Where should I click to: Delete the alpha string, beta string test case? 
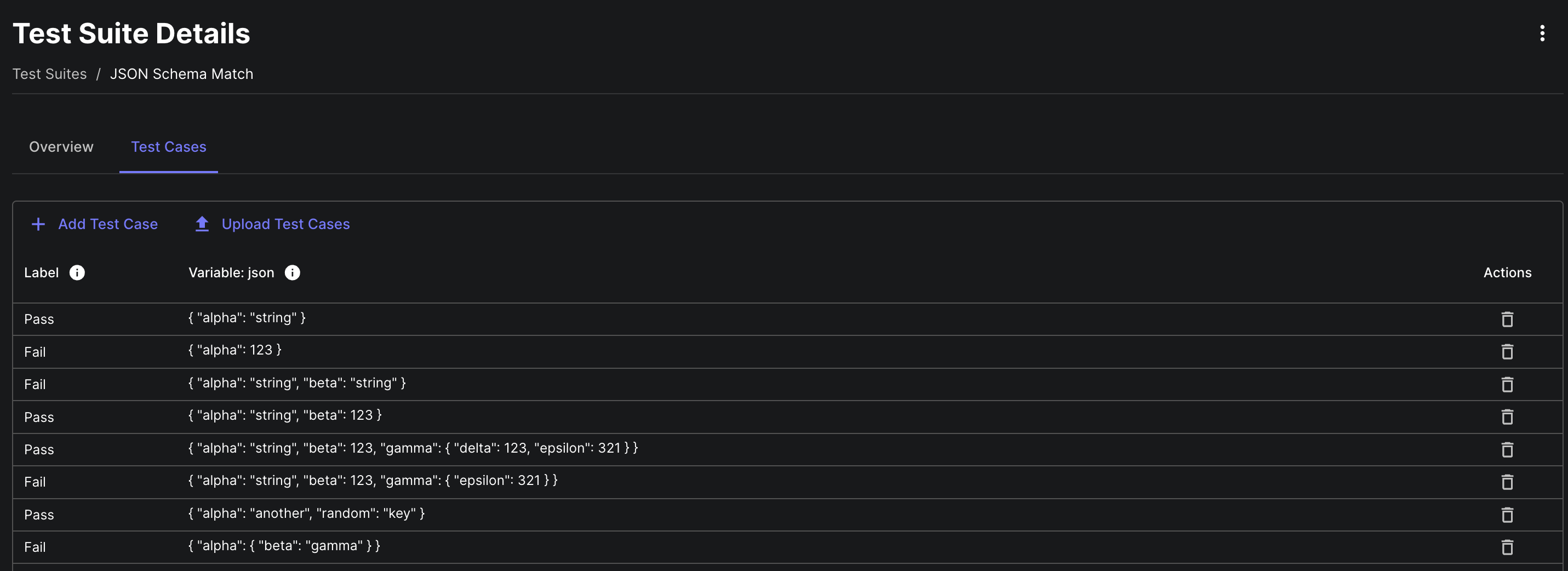1507,384
